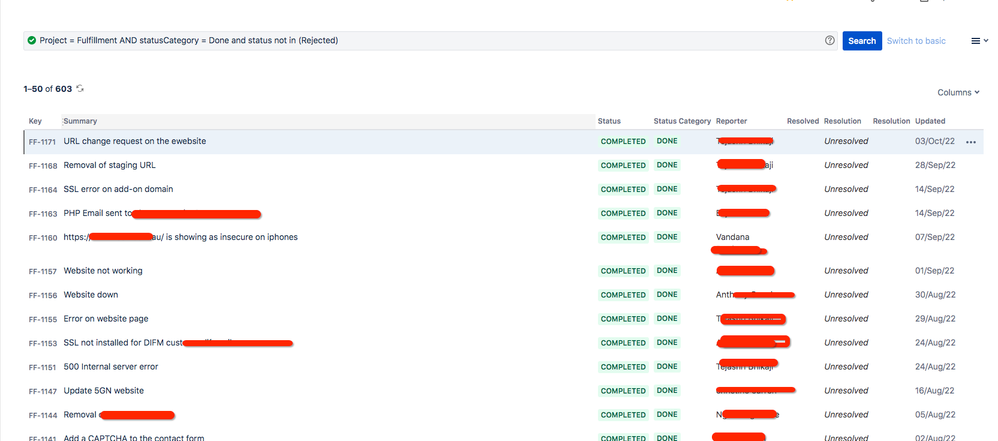Sort by the Resolved column header

[803, 121]
